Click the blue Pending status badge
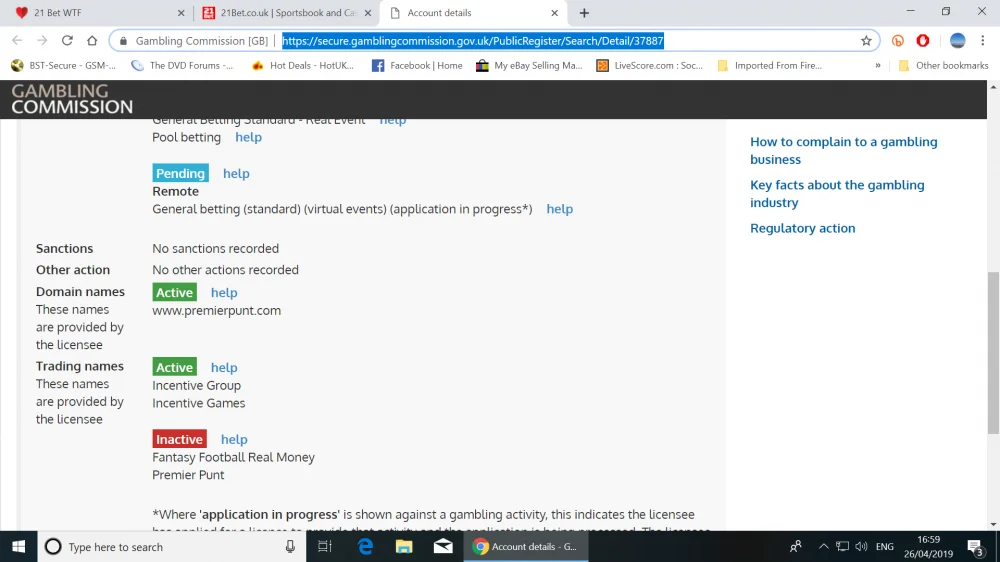This screenshot has width=1000, height=562. click(180, 174)
